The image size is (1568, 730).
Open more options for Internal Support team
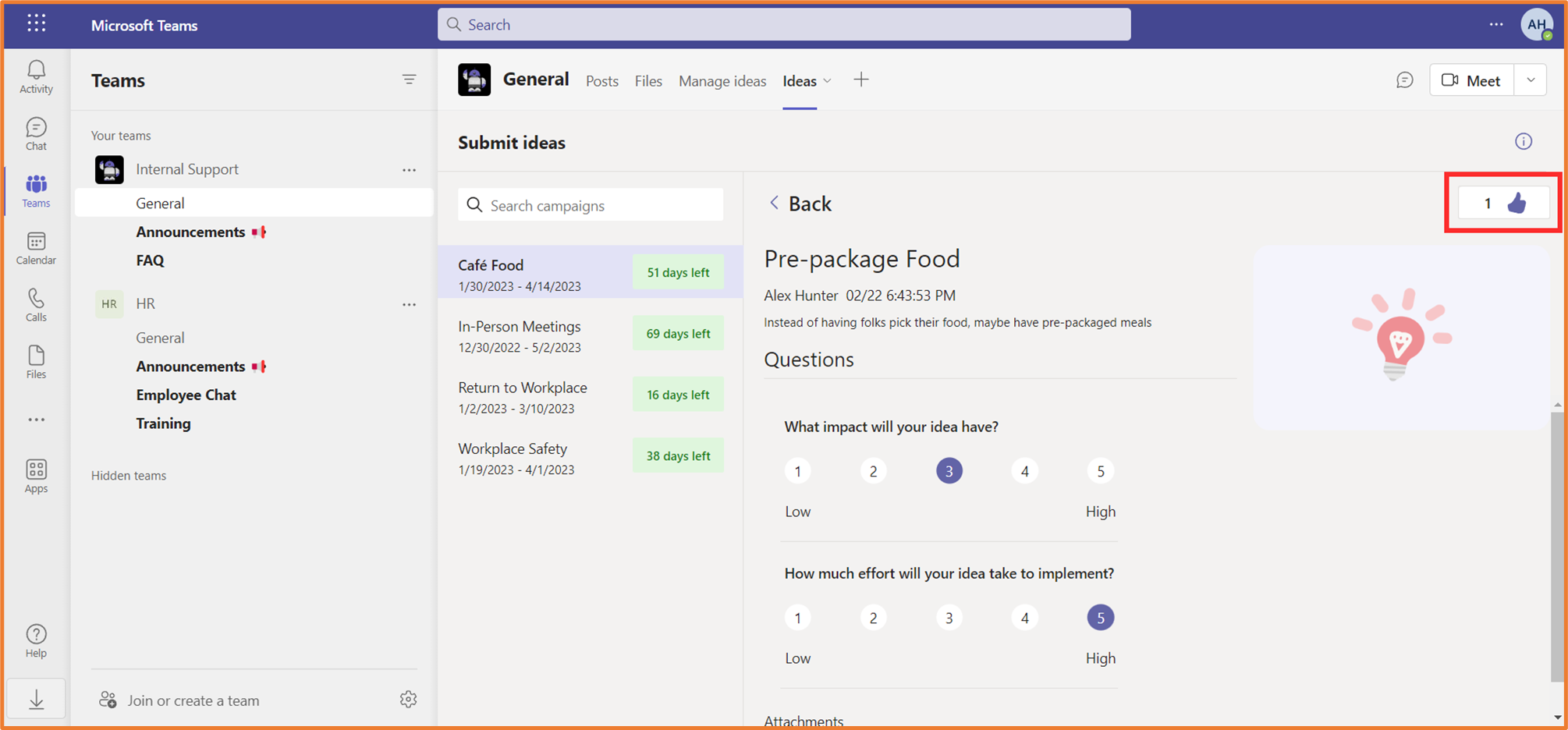(409, 169)
